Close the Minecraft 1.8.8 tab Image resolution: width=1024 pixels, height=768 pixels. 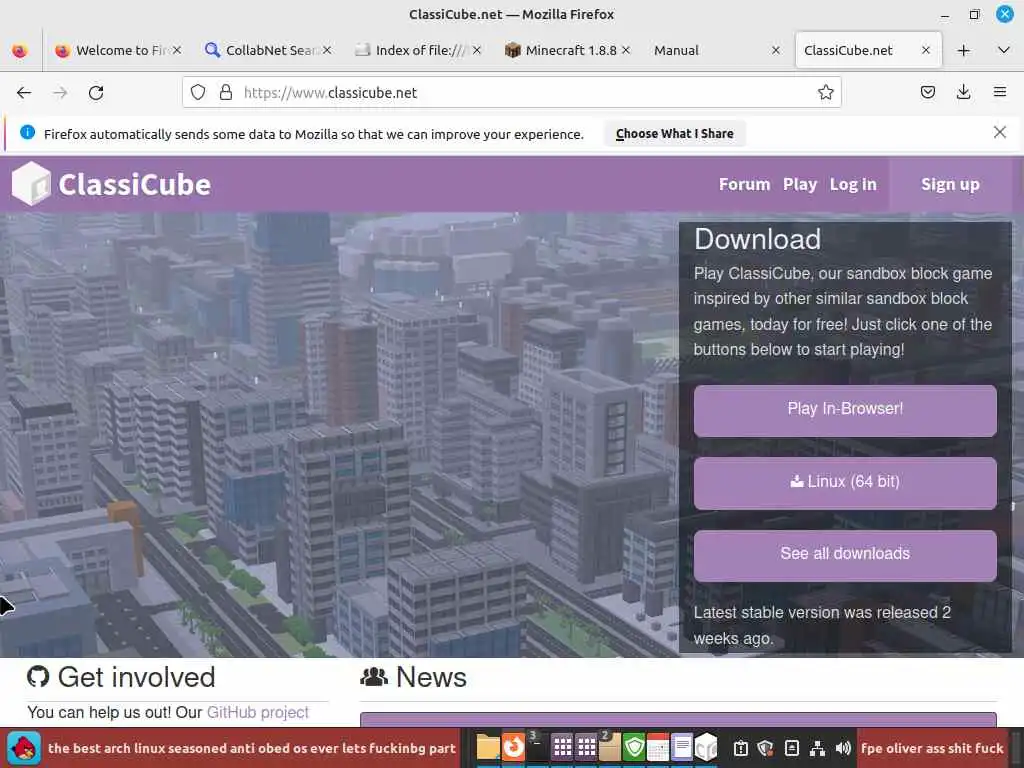[x=626, y=50]
